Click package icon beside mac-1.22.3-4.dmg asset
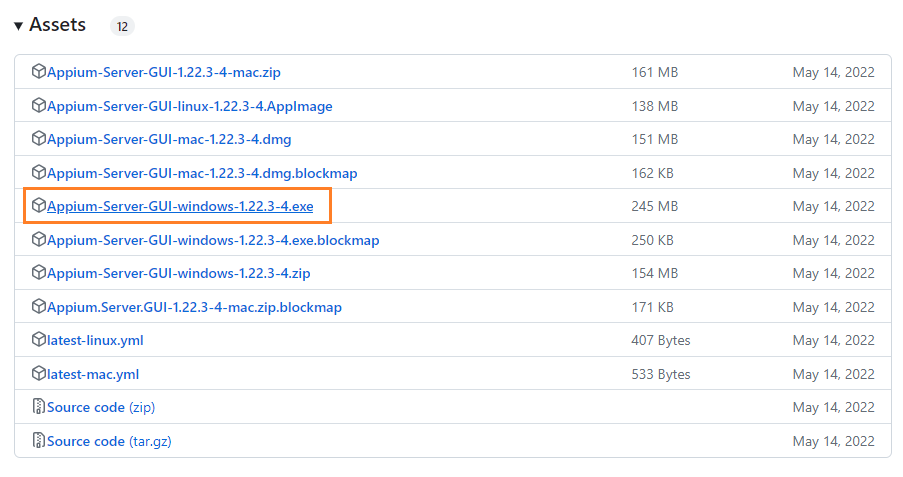The image size is (903, 477). [39, 139]
